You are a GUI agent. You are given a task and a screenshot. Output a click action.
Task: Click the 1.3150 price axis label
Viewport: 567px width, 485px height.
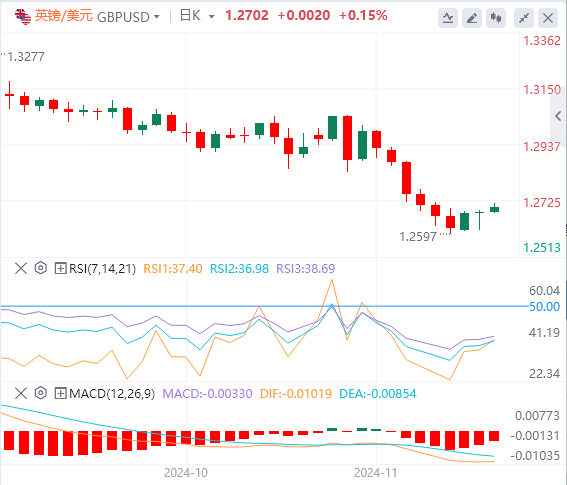[x=542, y=90]
